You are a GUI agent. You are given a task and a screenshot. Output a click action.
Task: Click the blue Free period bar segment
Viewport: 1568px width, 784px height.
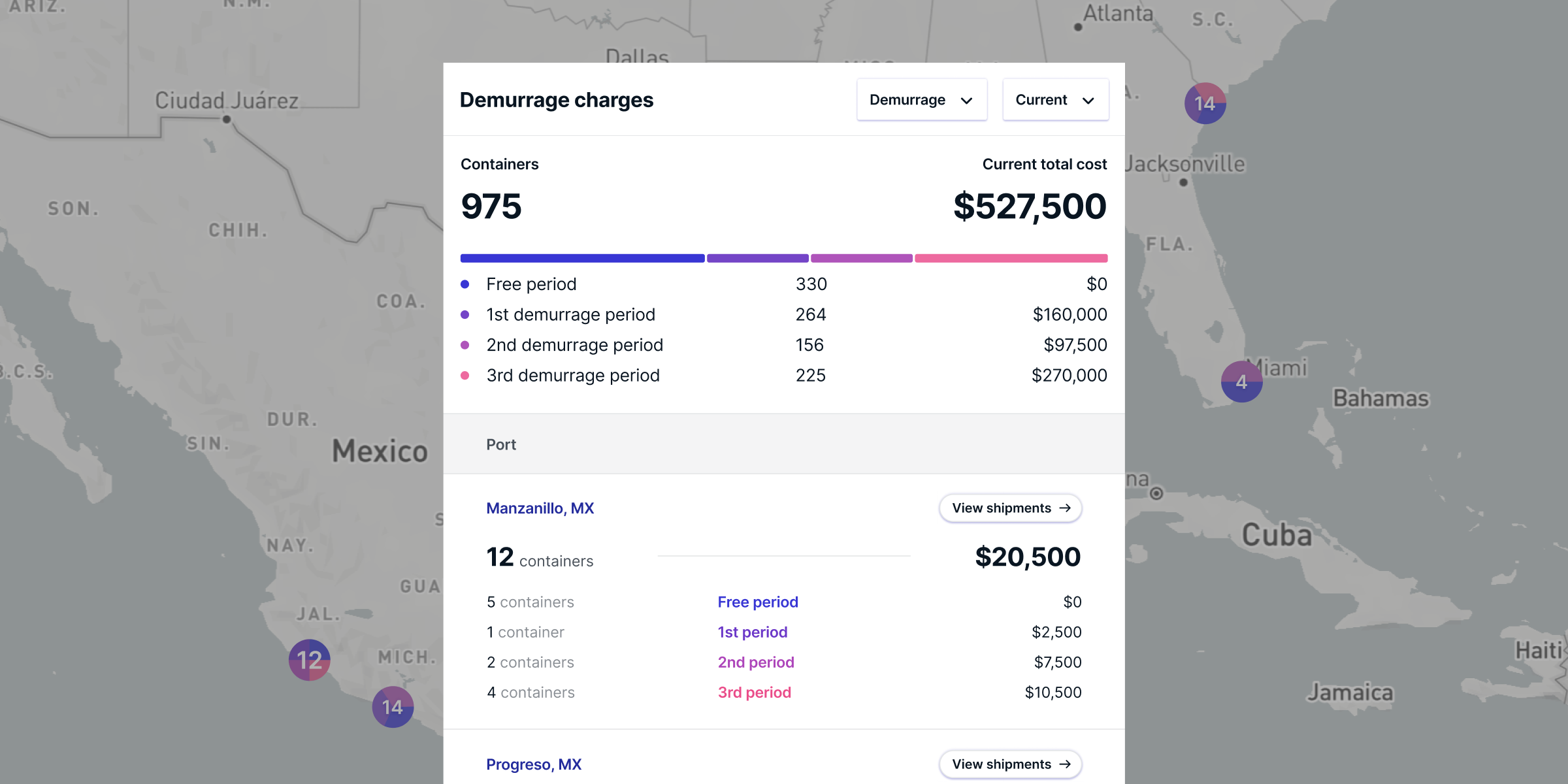(x=581, y=258)
